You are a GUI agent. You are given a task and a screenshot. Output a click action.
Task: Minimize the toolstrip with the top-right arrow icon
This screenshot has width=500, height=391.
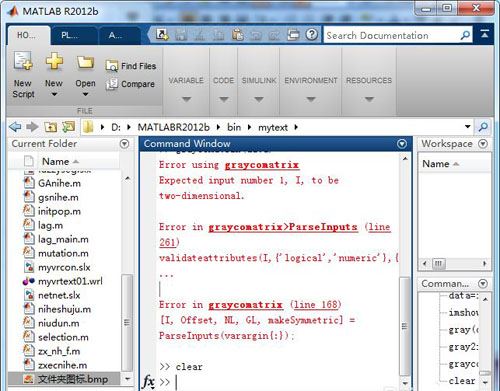[x=485, y=33]
